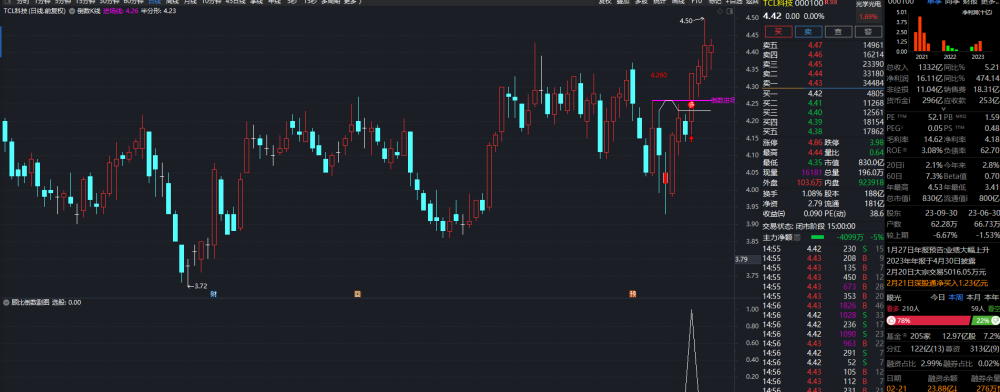Viewport: 1000px width, 392px height.
Task: Click the orange event marker on timeline
Action: coord(358,294)
